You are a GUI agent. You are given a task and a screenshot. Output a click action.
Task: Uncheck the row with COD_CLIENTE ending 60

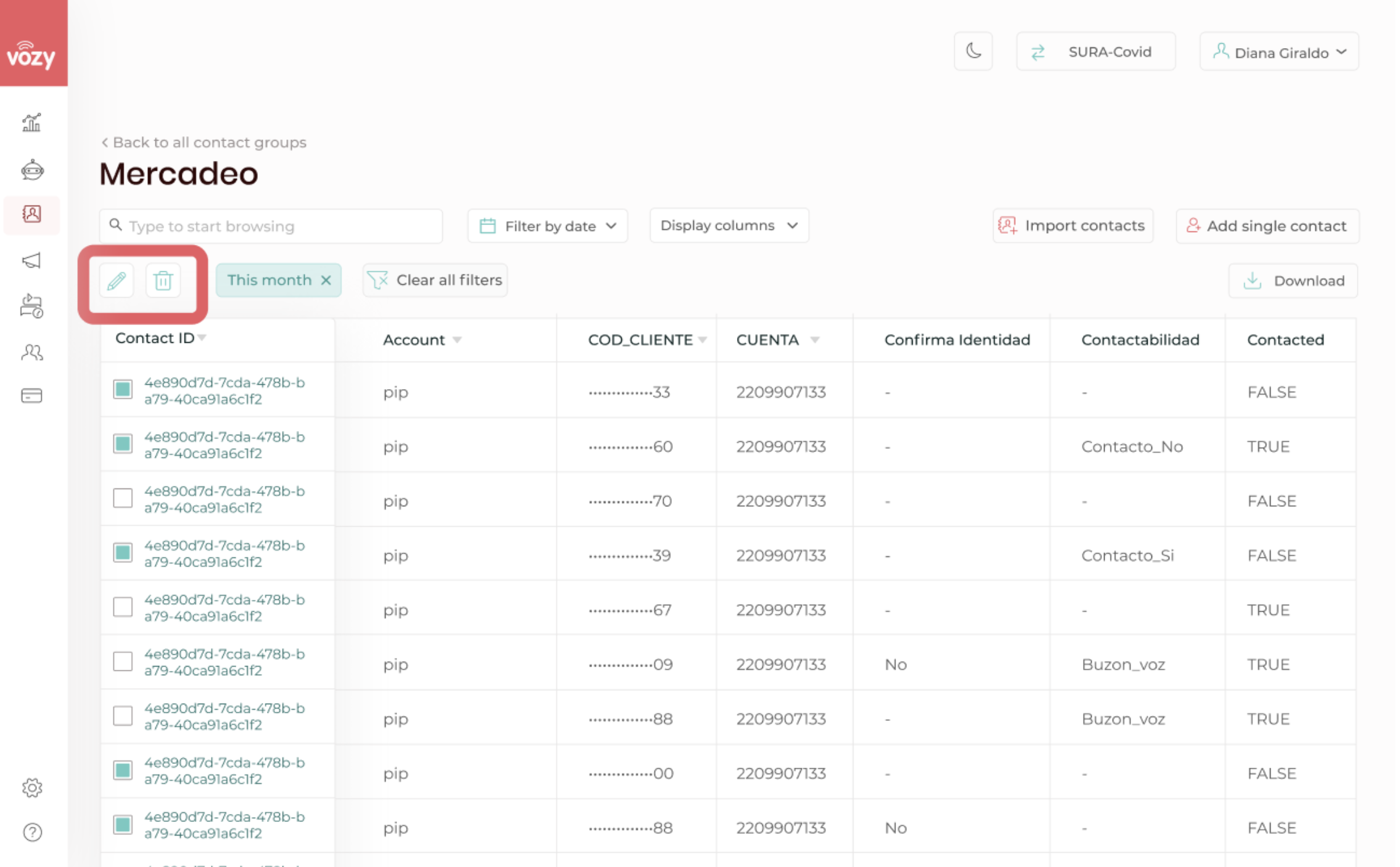coord(123,444)
